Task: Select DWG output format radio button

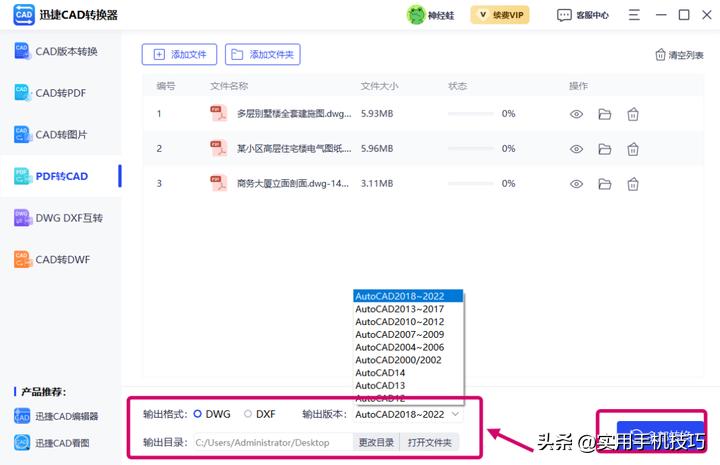Action: [197, 414]
